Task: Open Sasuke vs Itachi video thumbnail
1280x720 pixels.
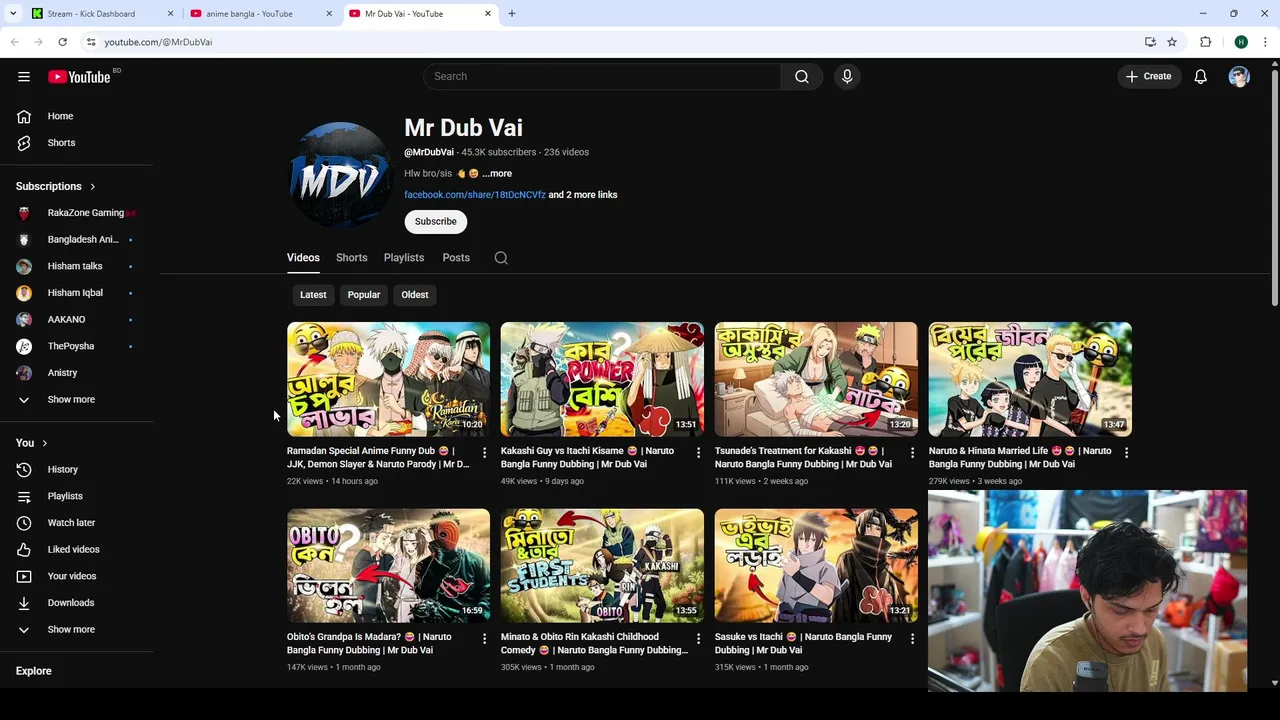Action: 816,566
